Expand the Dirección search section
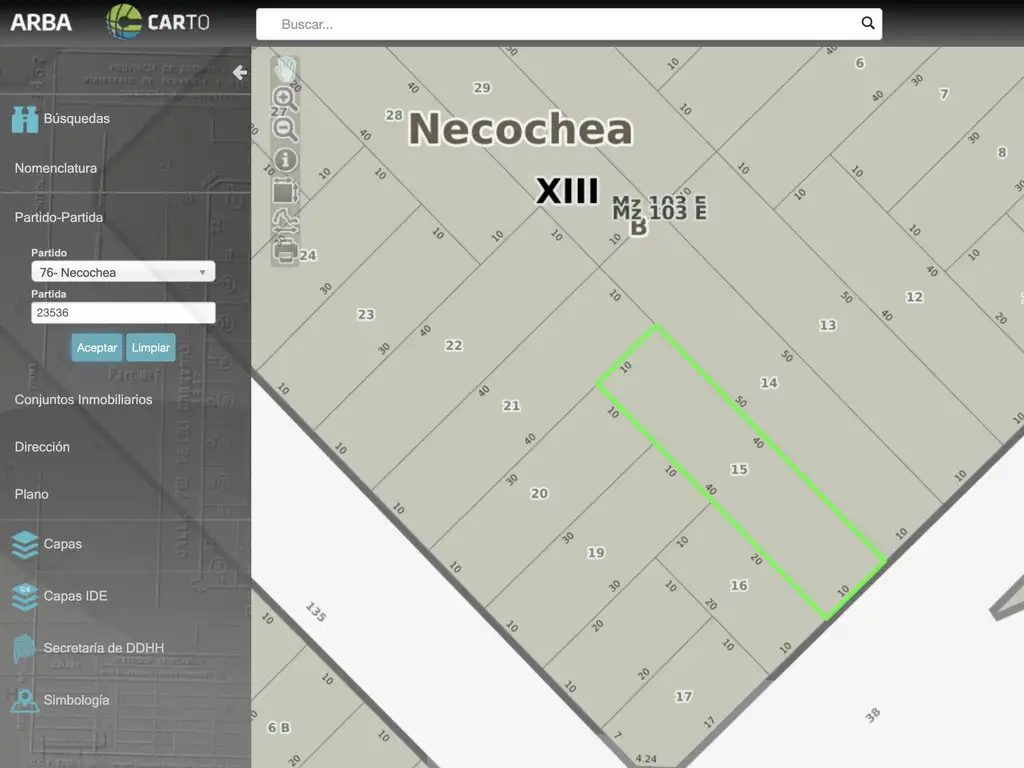The height and width of the screenshot is (768, 1024). point(42,447)
